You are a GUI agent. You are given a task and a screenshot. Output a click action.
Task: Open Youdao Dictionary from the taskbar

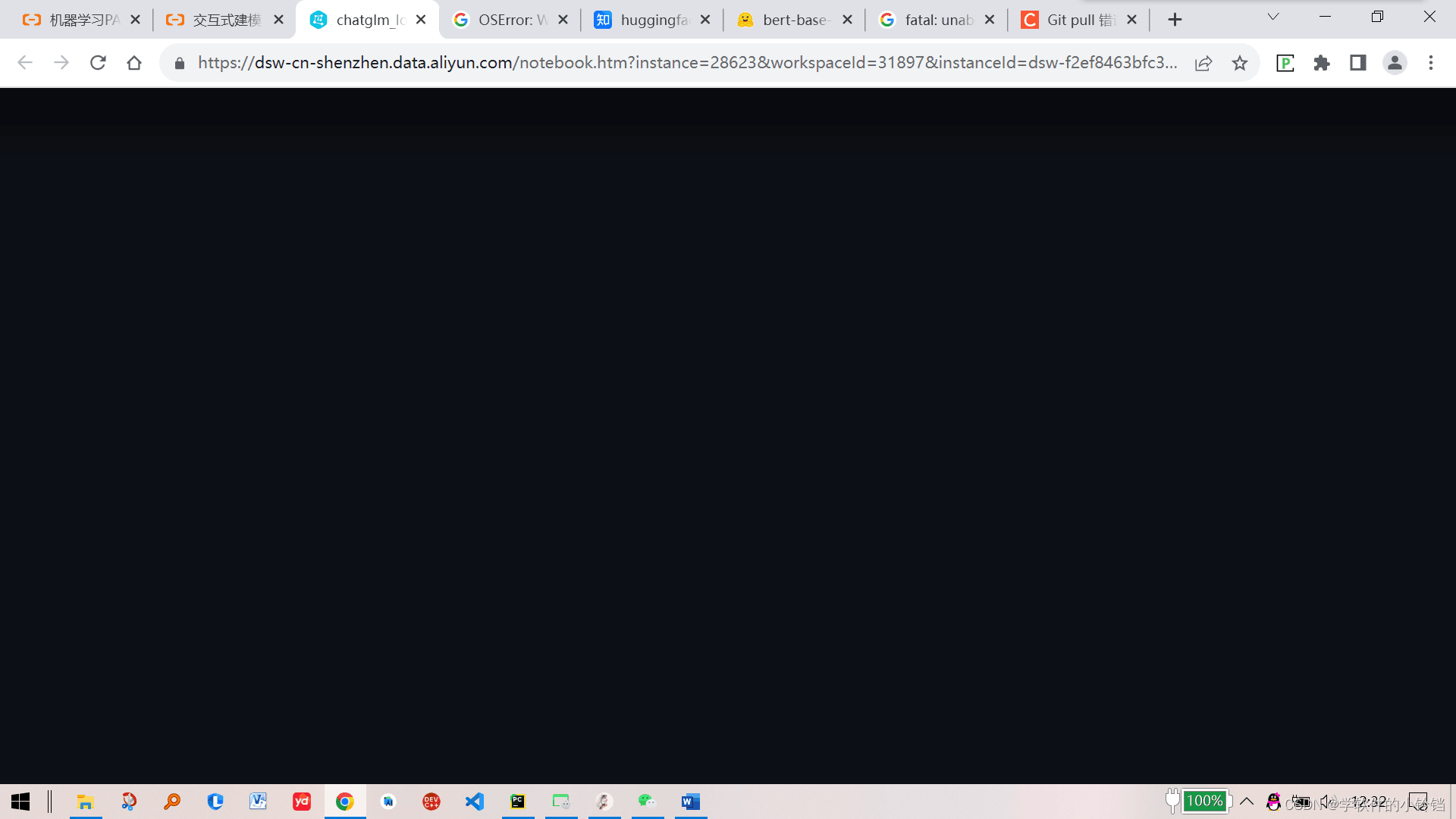pyautogui.click(x=302, y=802)
